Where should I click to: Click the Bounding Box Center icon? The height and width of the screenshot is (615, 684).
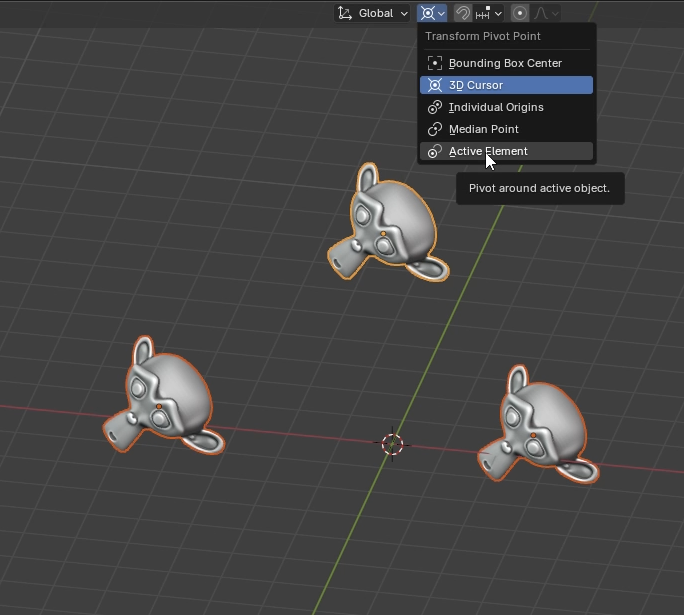(x=434, y=63)
